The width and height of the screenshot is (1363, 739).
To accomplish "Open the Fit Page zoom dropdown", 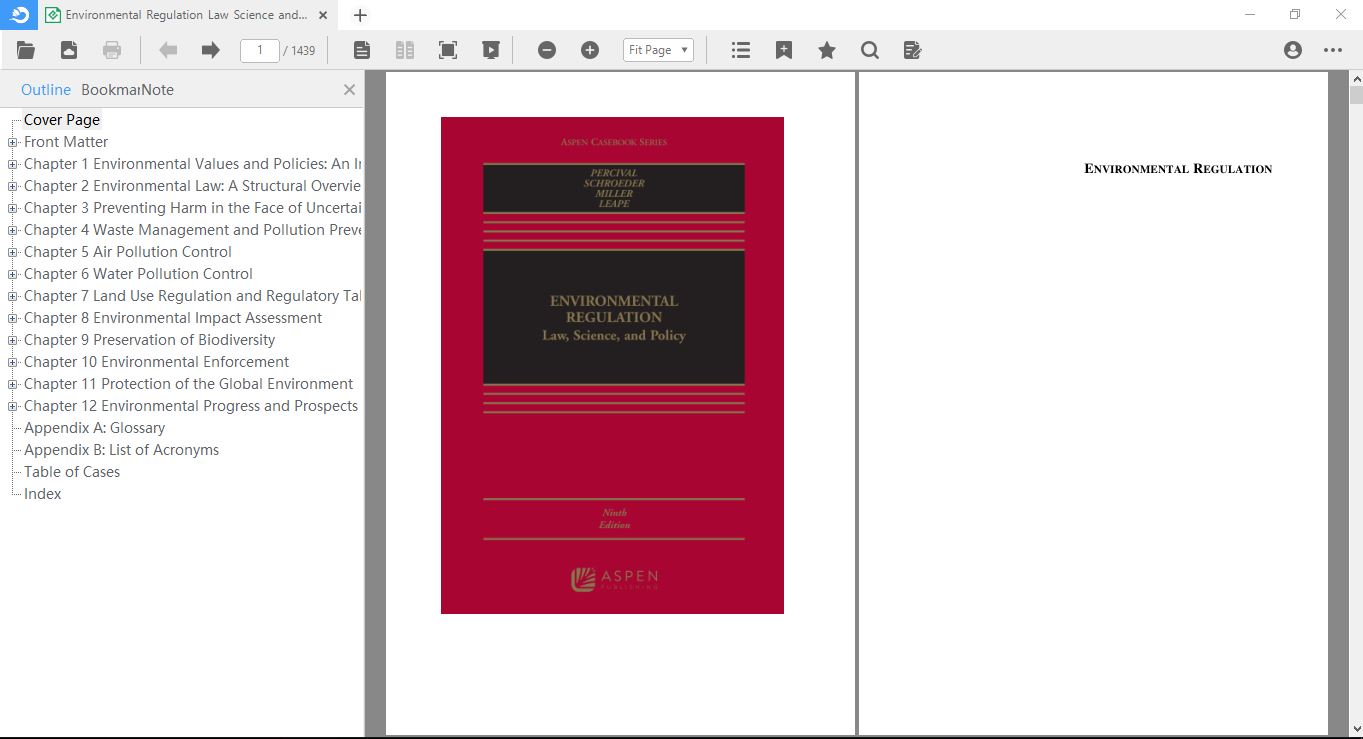I will coord(658,50).
